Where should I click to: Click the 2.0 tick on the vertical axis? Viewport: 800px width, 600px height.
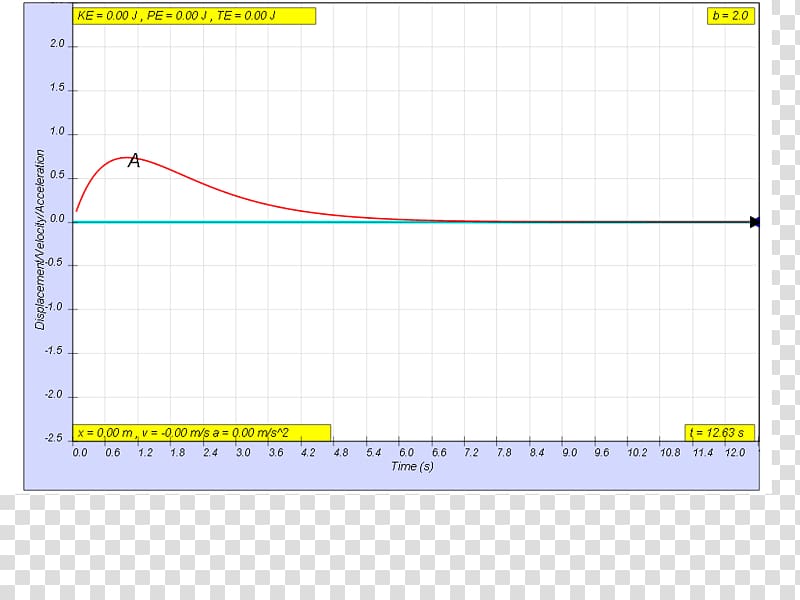57,45
